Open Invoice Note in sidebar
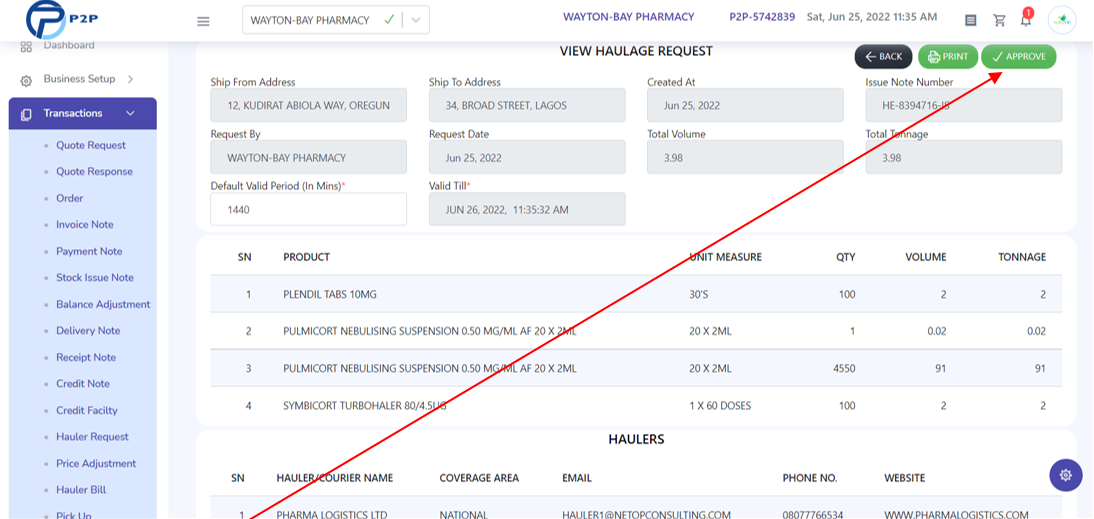The width and height of the screenshot is (1094, 519). [85, 225]
